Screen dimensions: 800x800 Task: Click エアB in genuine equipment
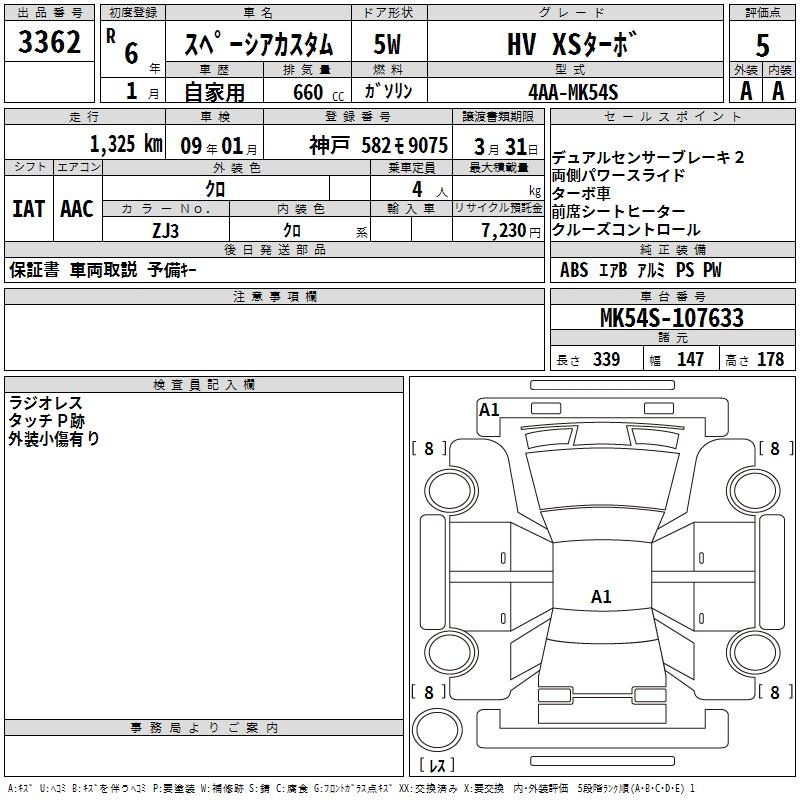613,269
